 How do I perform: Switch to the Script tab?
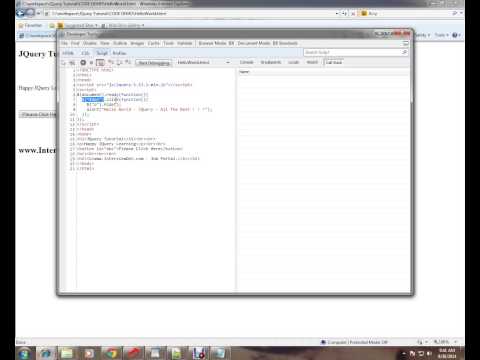pyautogui.click(x=102, y=53)
